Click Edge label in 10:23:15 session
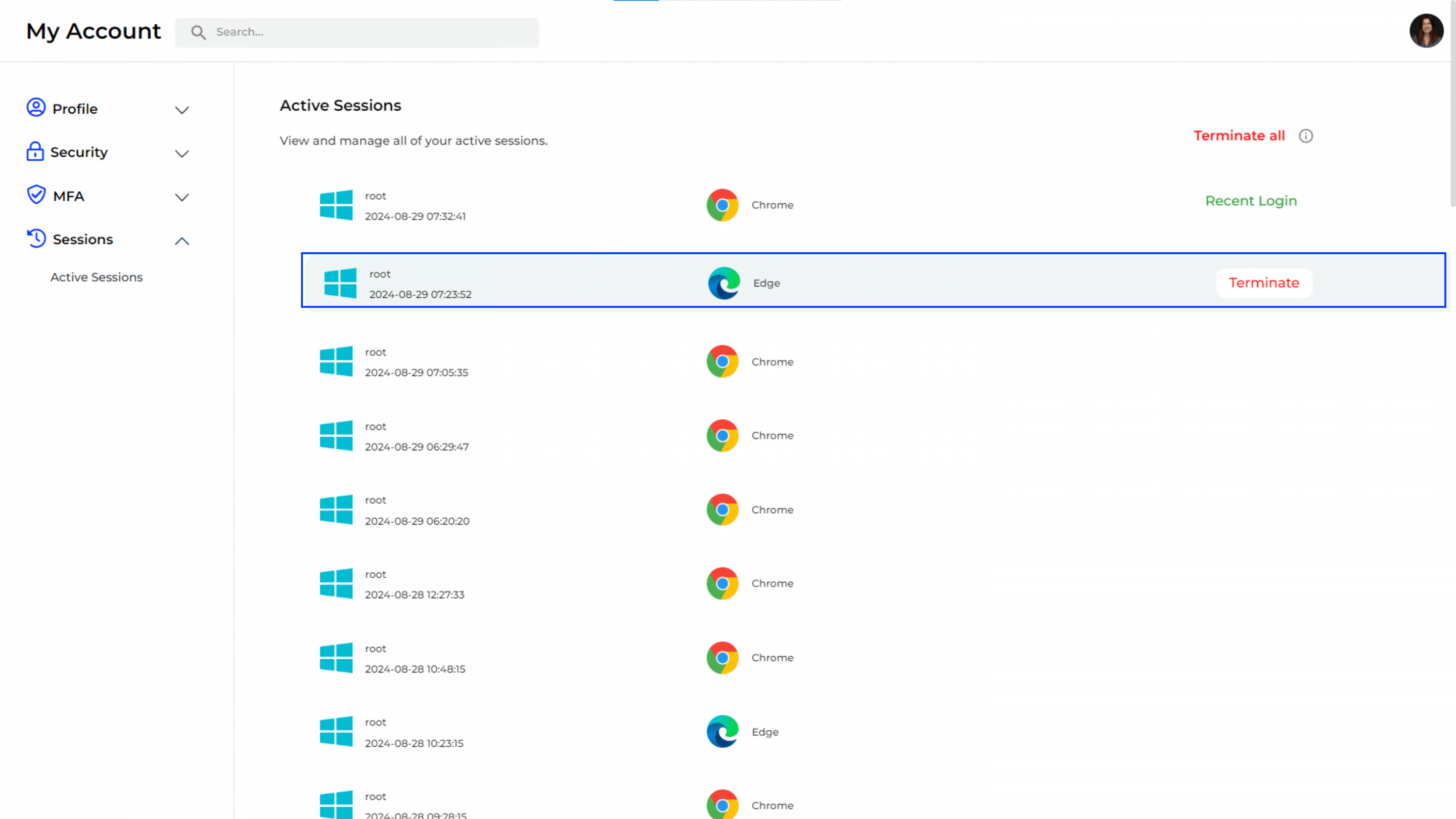This screenshot has width=1456, height=819. click(765, 732)
